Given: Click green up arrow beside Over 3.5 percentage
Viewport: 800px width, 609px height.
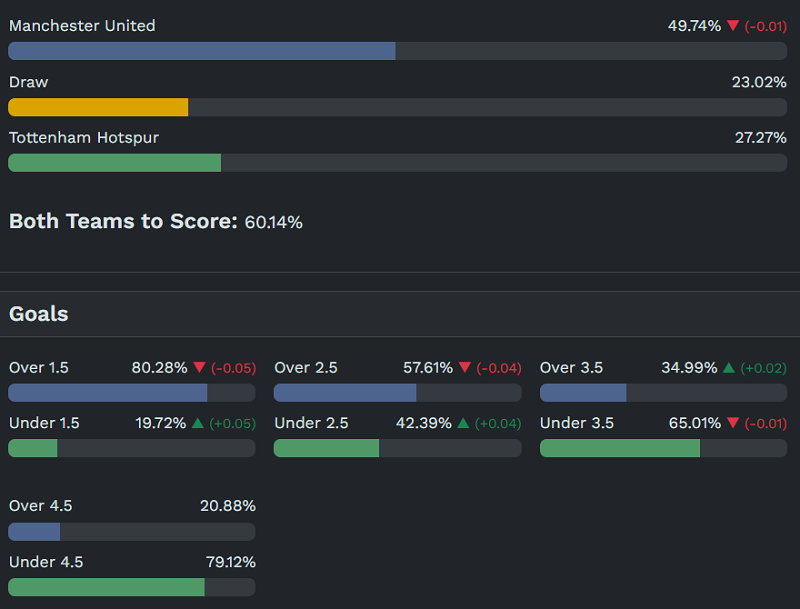Looking at the screenshot, I should pyautogui.click(x=729, y=368).
